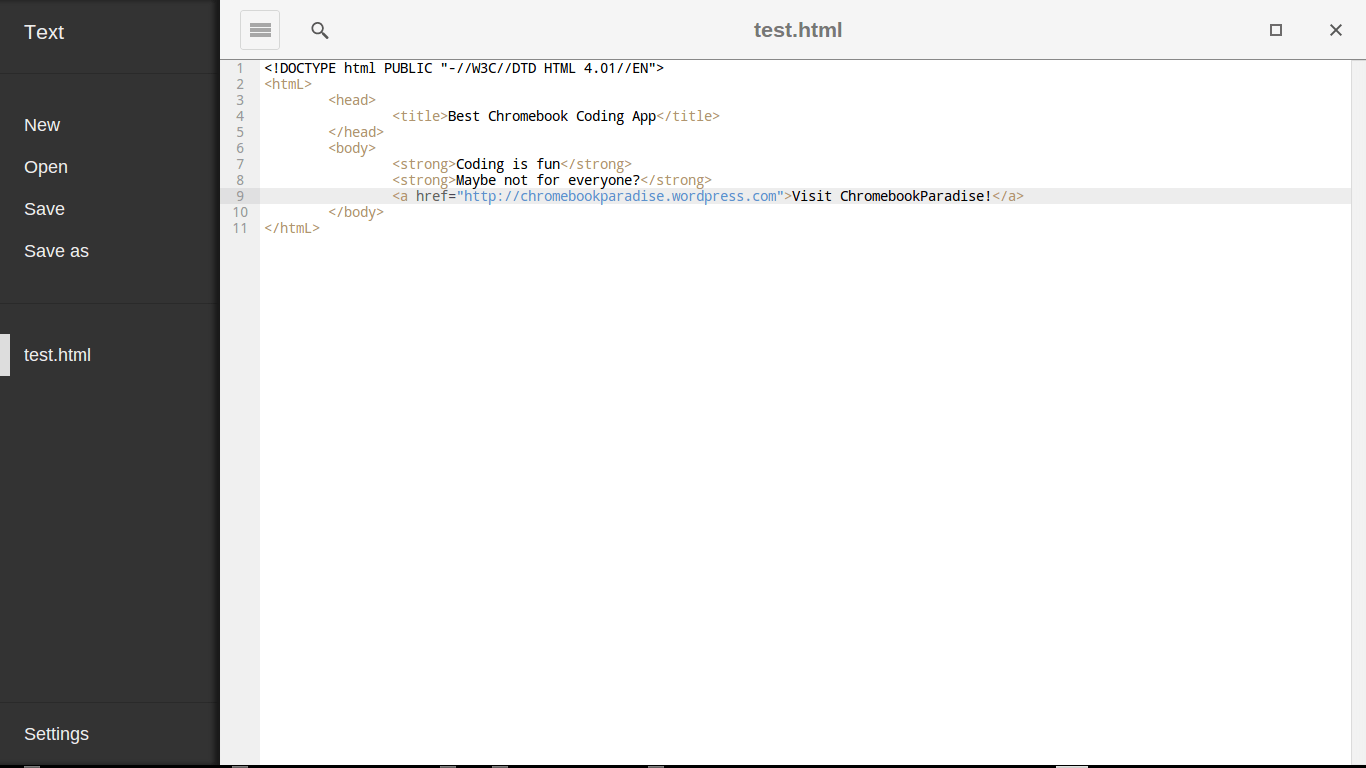Choose Open in the sidebar
The image size is (1366, 768).
(x=46, y=167)
